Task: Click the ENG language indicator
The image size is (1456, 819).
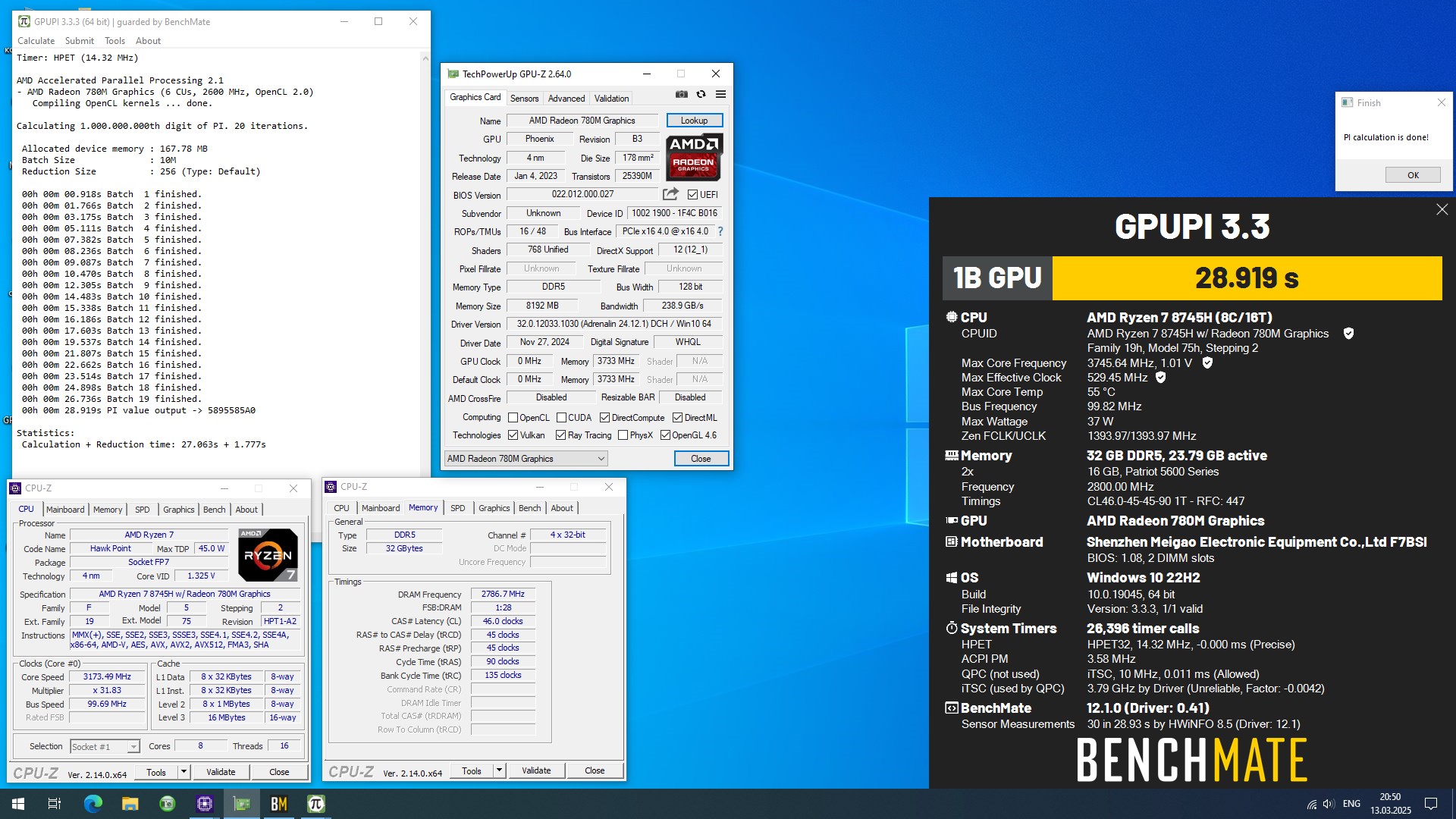Action: coord(1351,804)
